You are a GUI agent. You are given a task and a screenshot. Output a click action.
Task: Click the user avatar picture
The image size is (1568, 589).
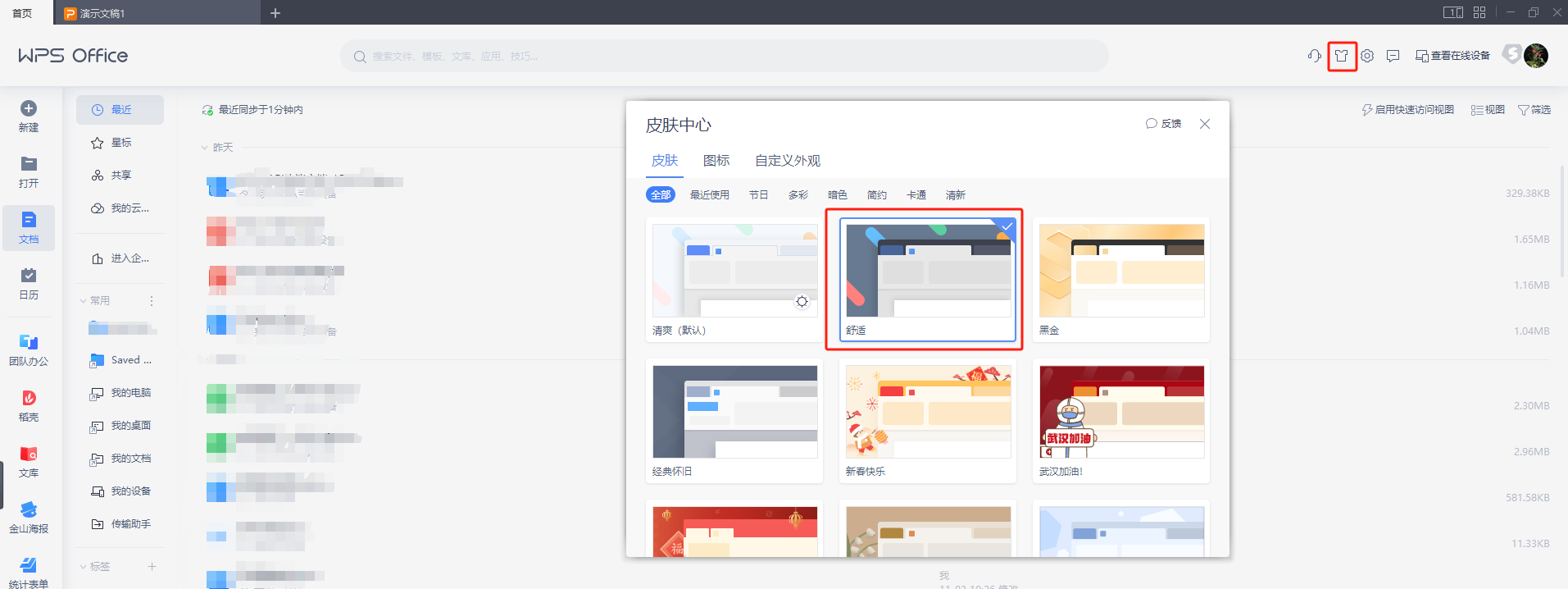pyautogui.click(x=1535, y=56)
